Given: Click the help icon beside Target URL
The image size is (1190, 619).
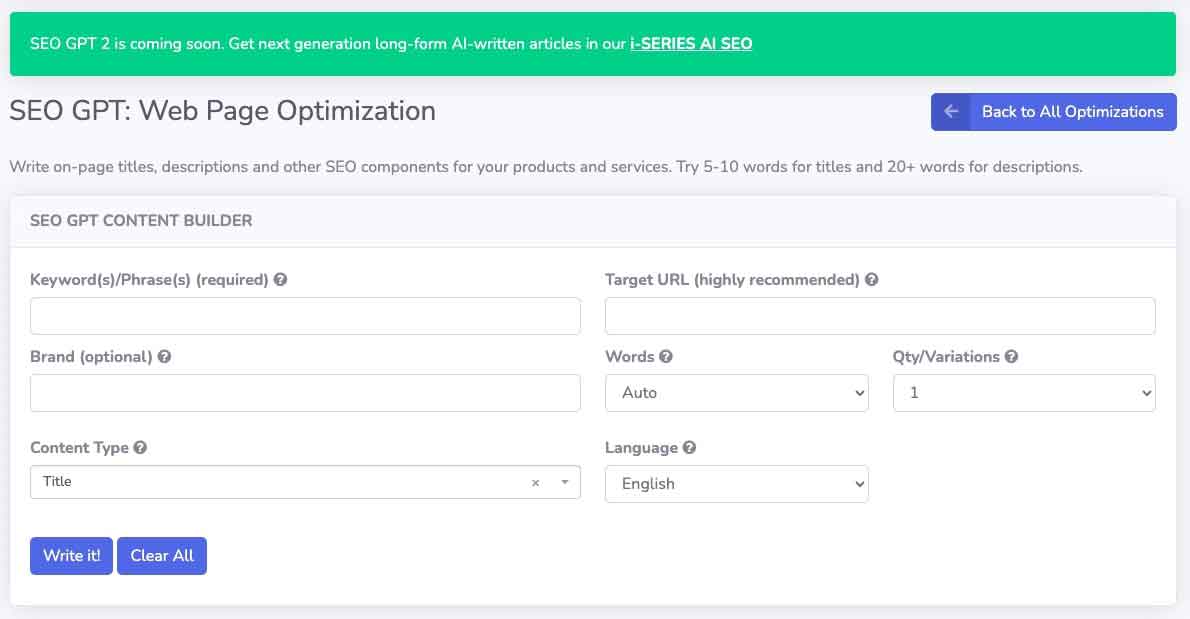Looking at the screenshot, I should tap(872, 280).
